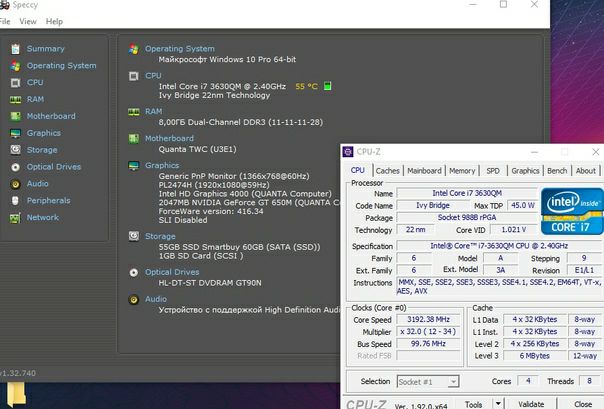Click the CPU-Z title bar app icon
The image size is (604, 409).
[x=348, y=152]
